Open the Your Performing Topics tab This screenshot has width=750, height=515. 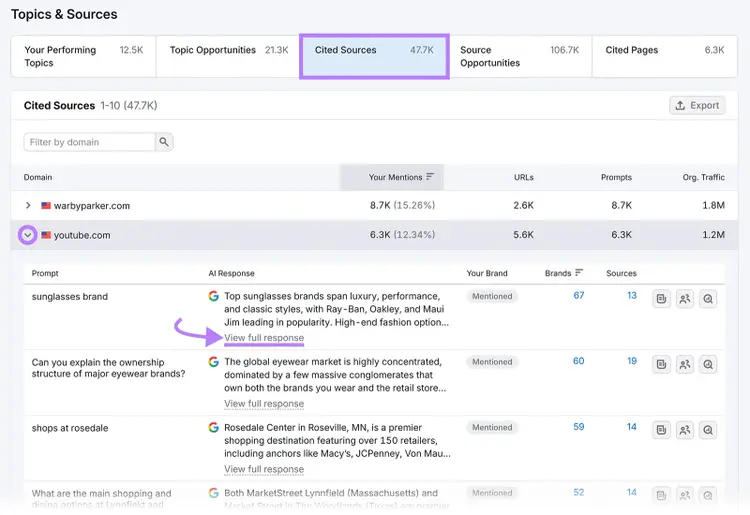click(83, 56)
